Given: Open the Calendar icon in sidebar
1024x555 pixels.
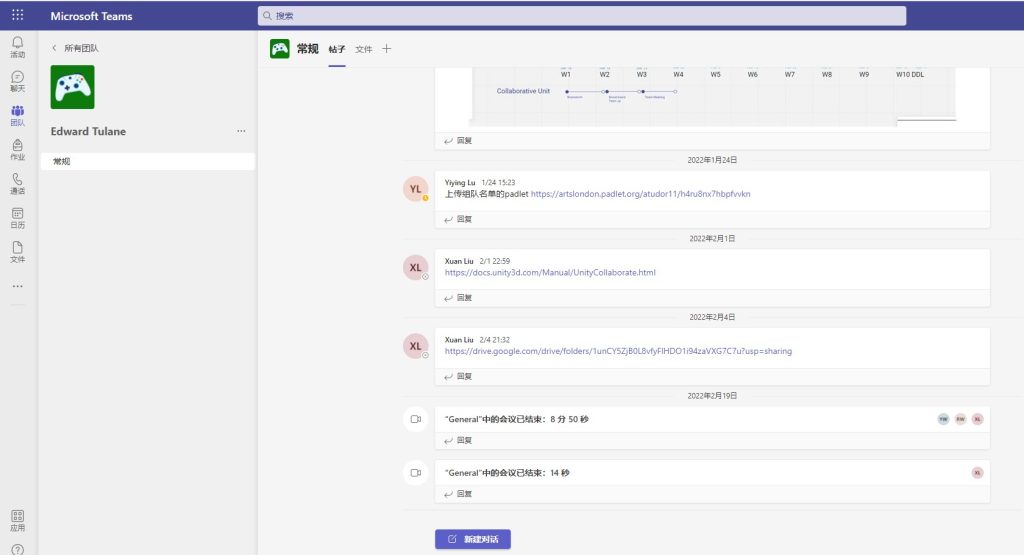Looking at the screenshot, I should 18,217.
